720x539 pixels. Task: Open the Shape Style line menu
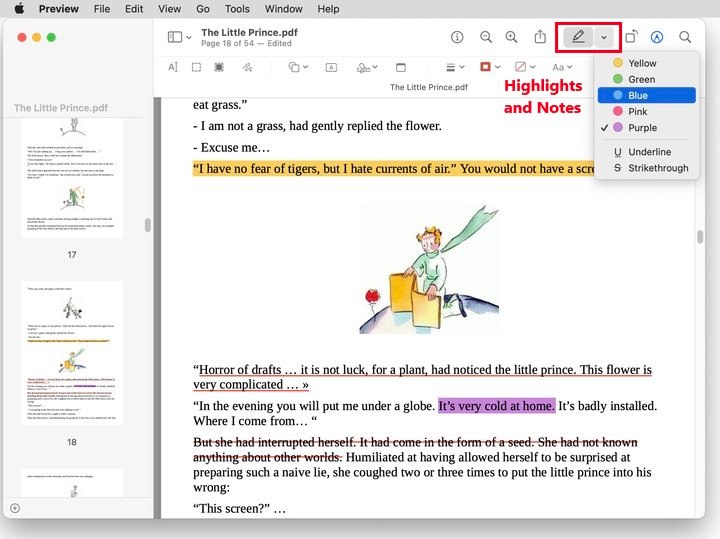[x=455, y=67]
